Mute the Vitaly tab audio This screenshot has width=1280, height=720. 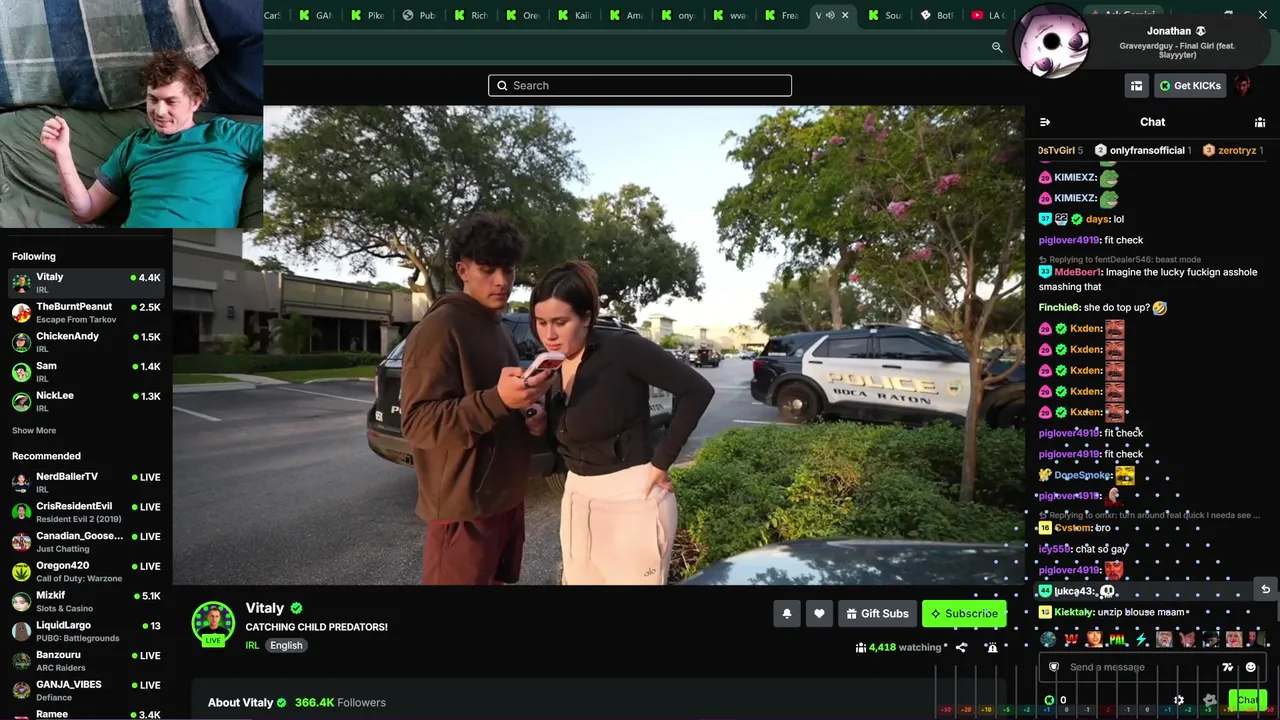tap(830, 15)
